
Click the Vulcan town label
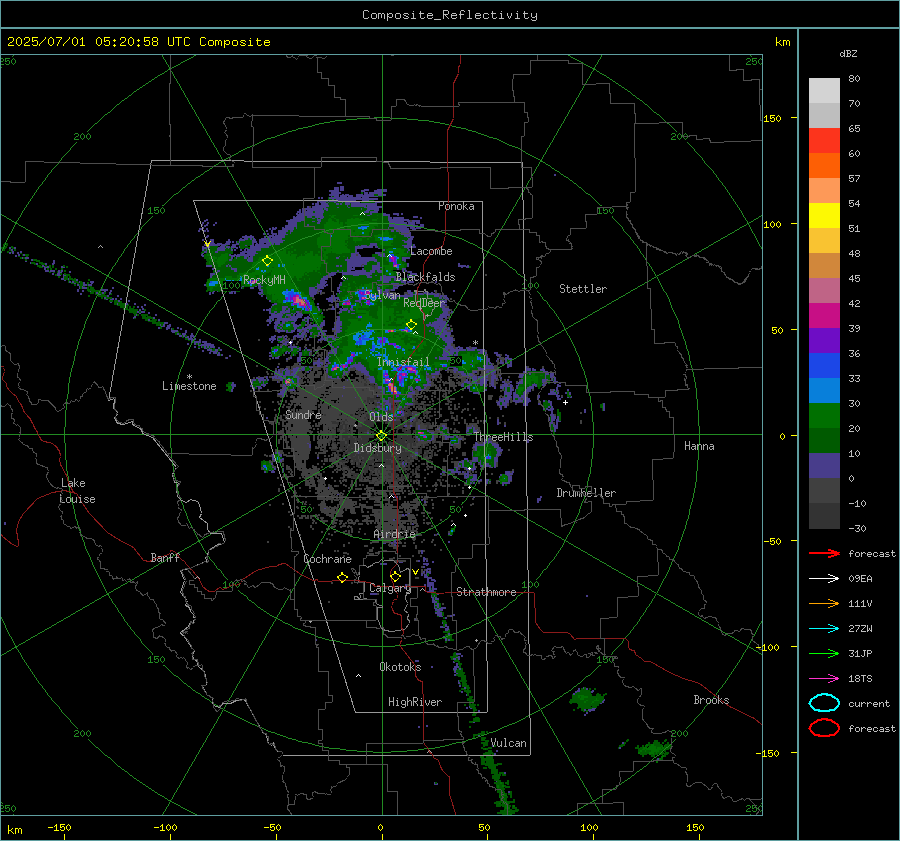pos(508,743)
